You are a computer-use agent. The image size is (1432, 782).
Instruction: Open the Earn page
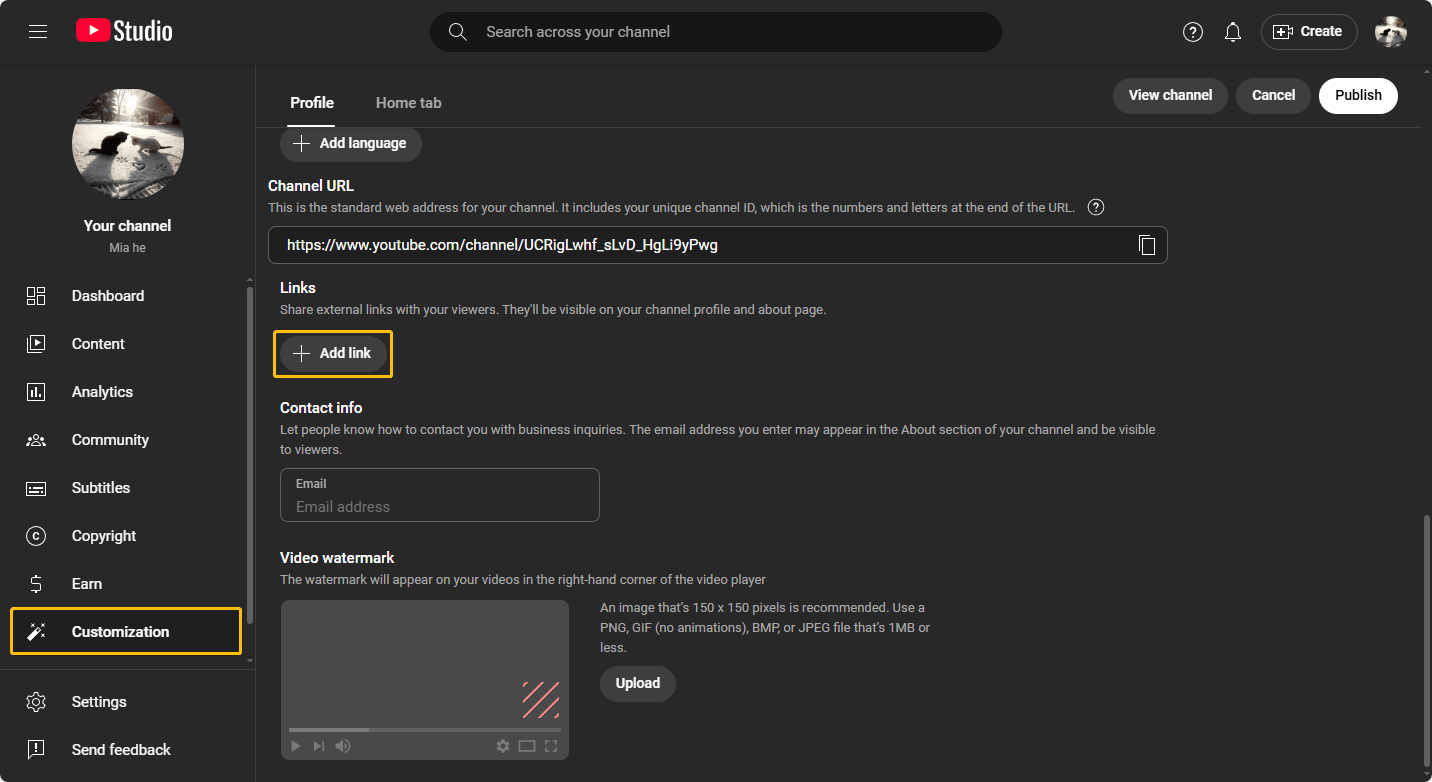[x=87, y=584]
